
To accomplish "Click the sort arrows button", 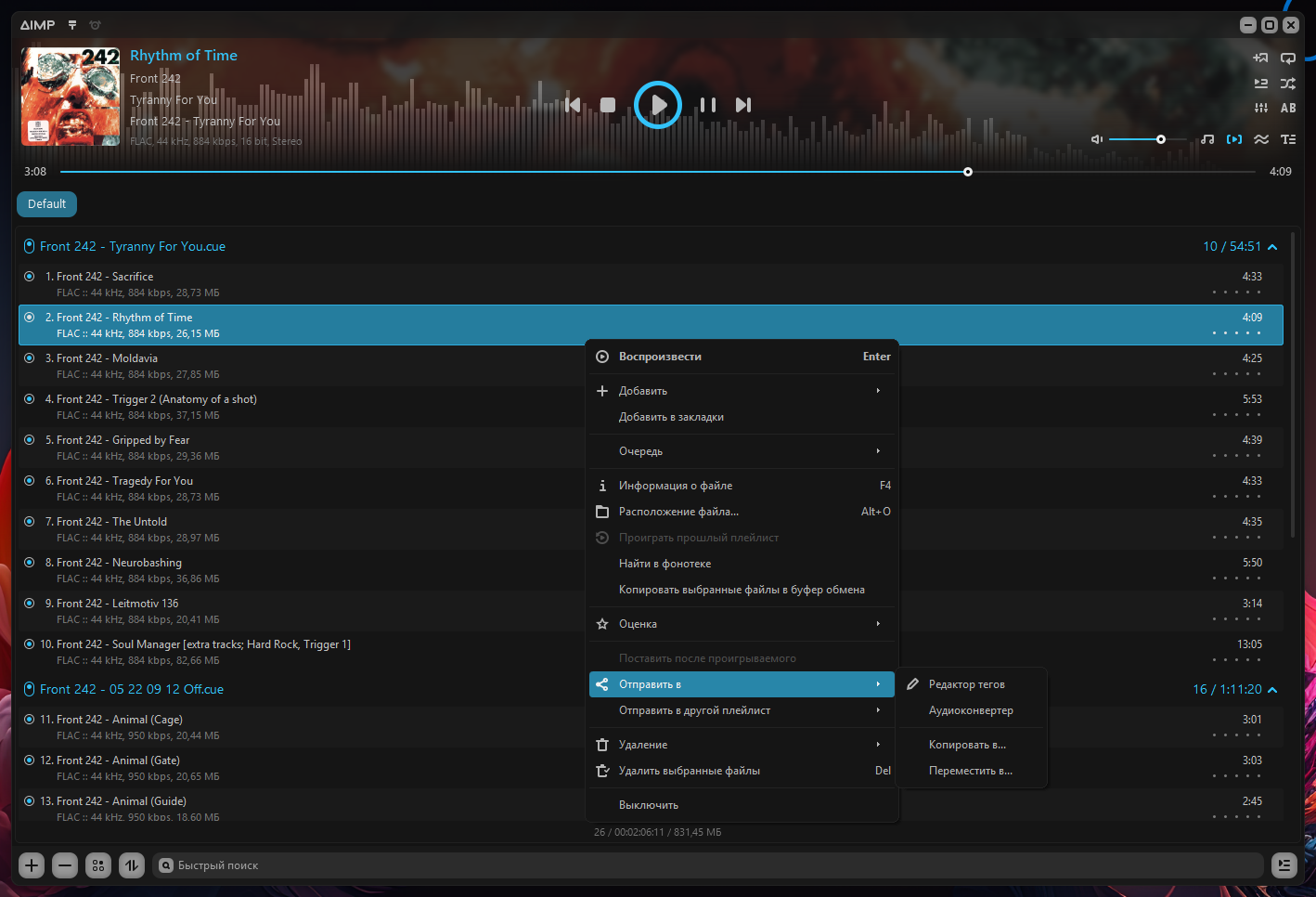I will click(132, 865).
